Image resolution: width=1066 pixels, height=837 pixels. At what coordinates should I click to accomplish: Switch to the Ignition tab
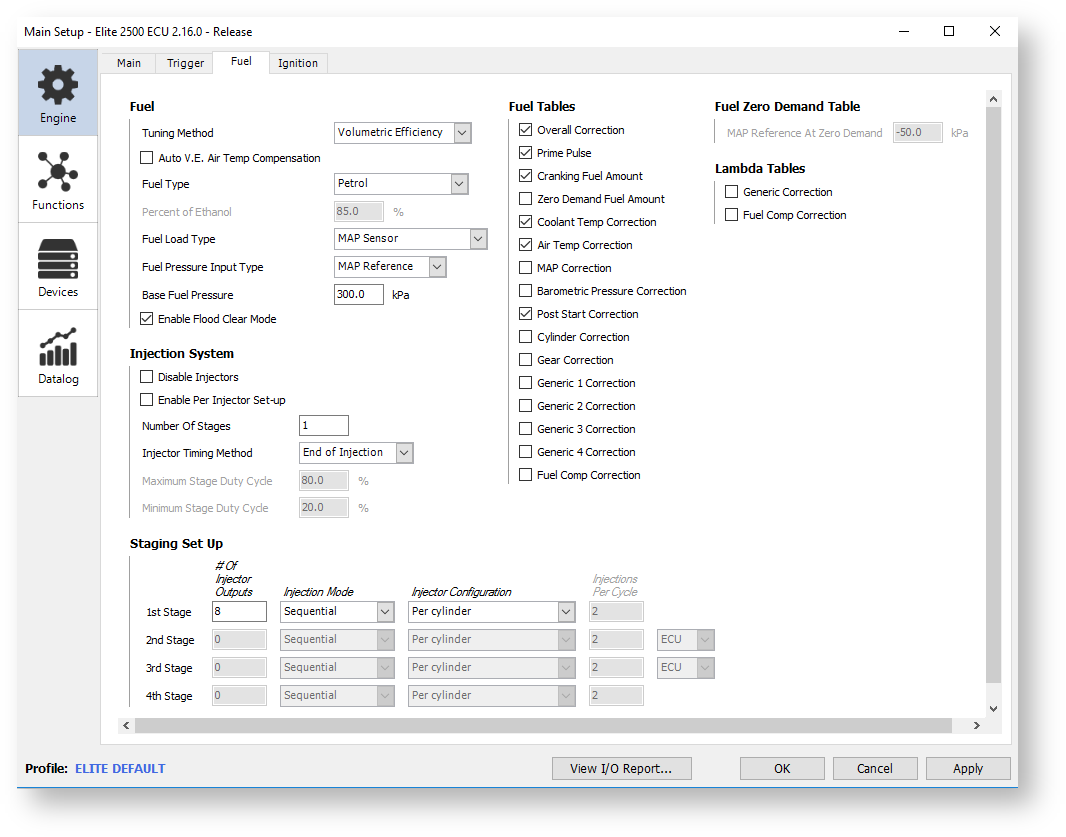click(x=298, y=63)
